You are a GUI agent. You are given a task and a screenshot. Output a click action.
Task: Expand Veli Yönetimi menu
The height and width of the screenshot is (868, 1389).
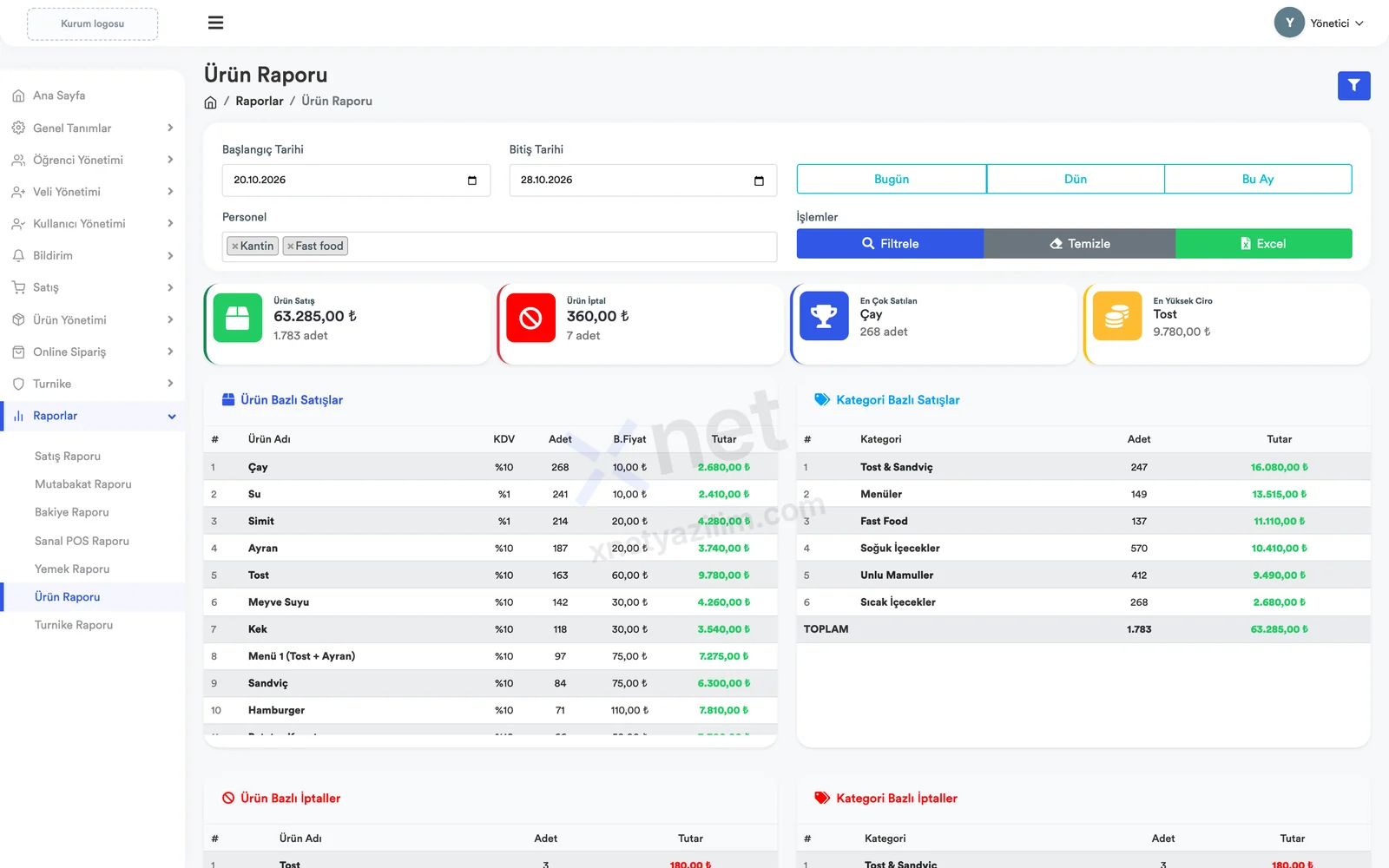[93, 192]
